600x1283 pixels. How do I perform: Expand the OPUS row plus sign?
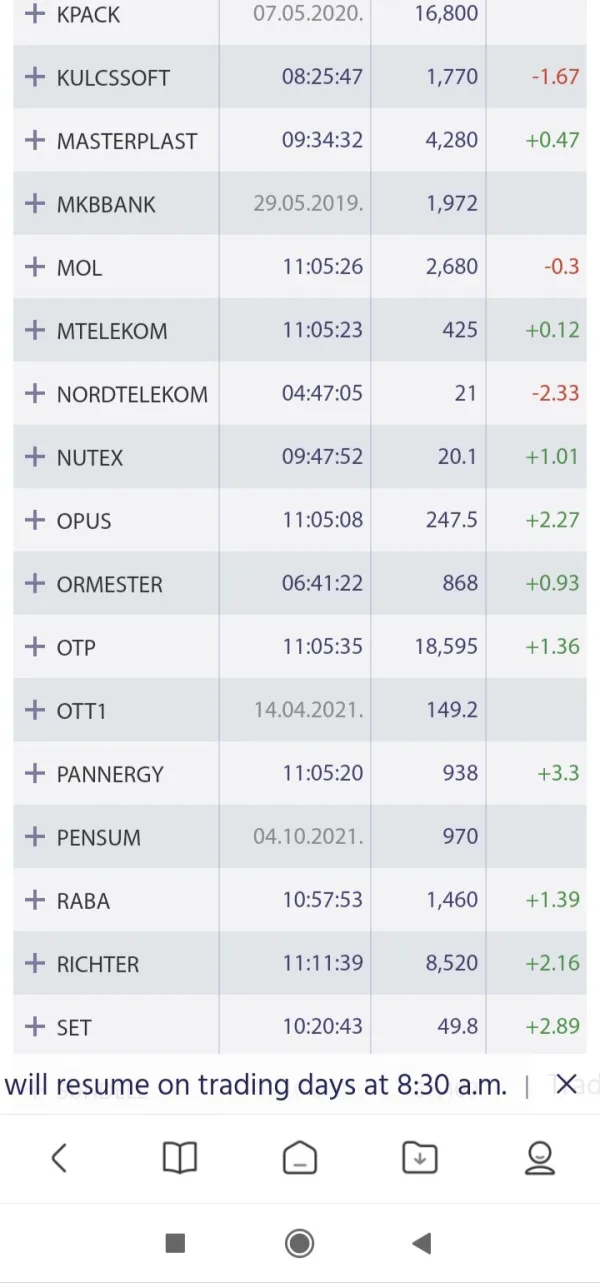coord(35,520)
